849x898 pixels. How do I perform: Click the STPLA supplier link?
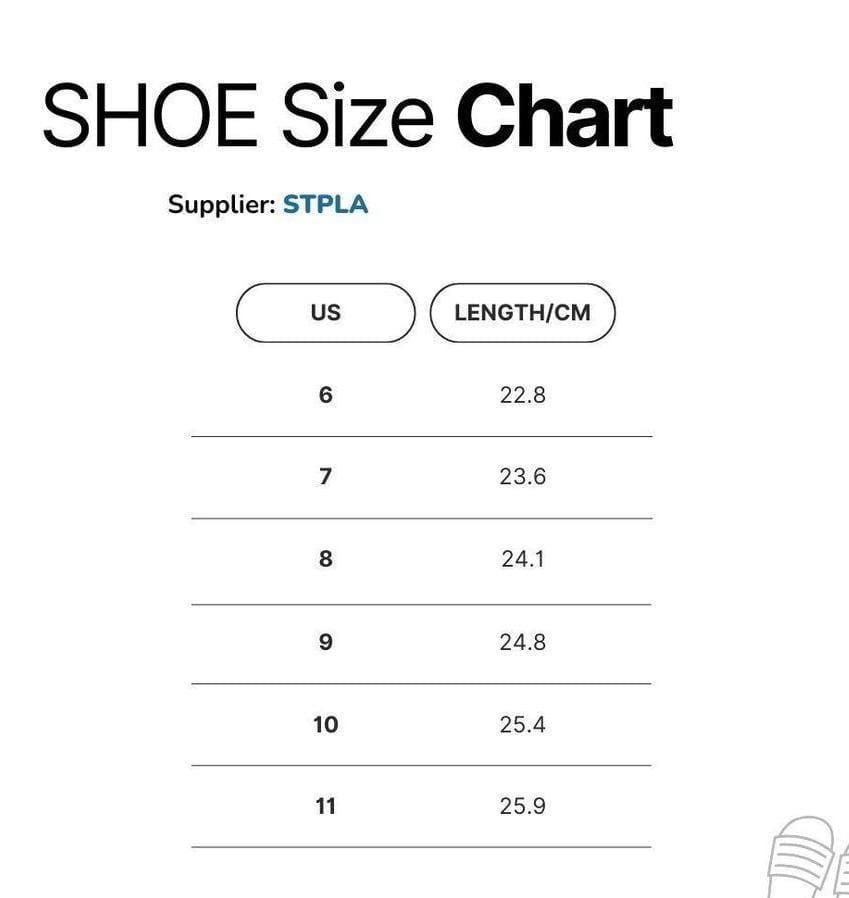[x=325, y=205]
